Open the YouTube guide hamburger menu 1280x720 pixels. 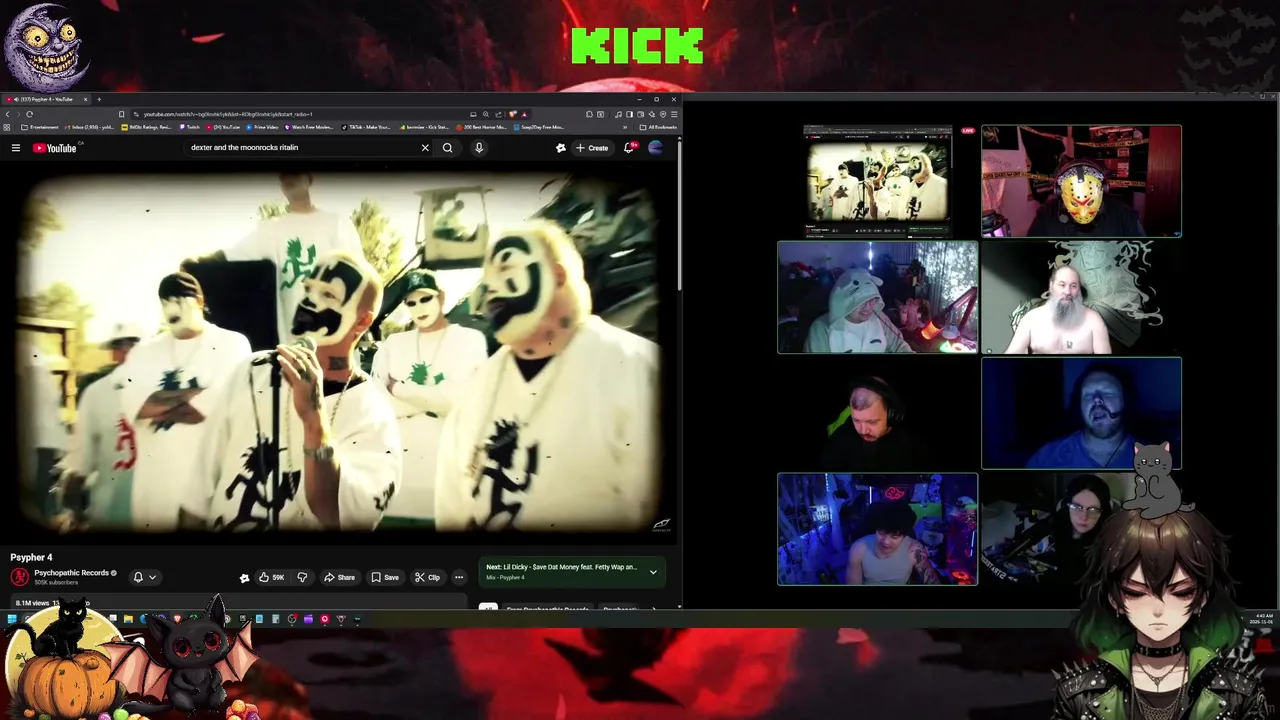coord(16,148)
